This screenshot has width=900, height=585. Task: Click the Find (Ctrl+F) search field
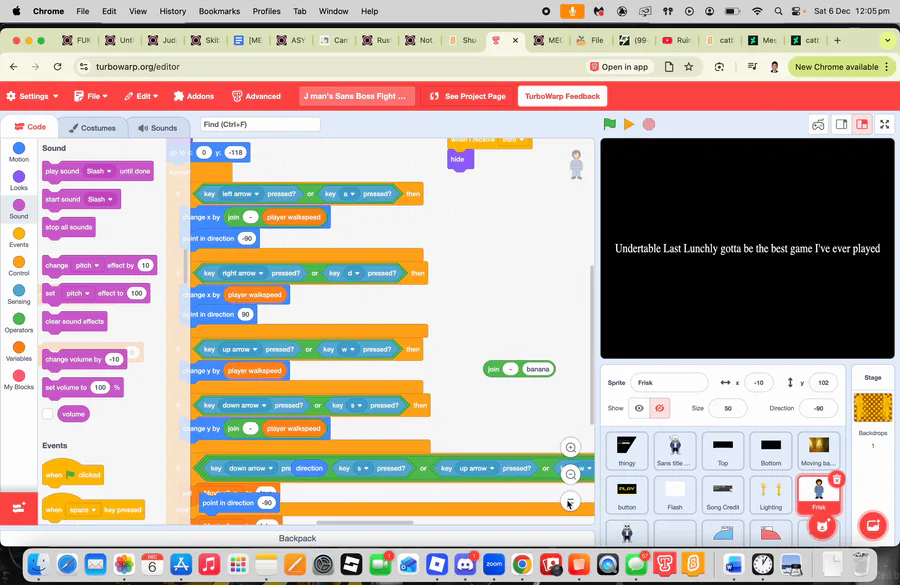point(260,124)
